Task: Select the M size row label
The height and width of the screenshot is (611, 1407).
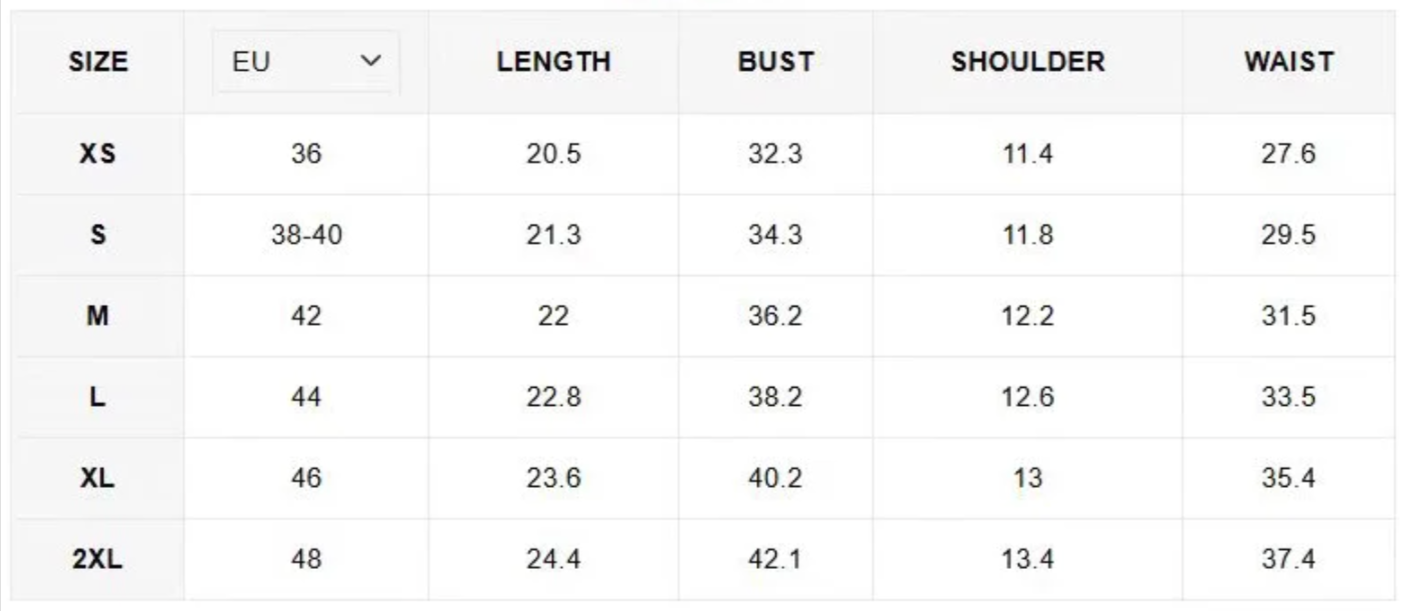Action: coord(98,317)
